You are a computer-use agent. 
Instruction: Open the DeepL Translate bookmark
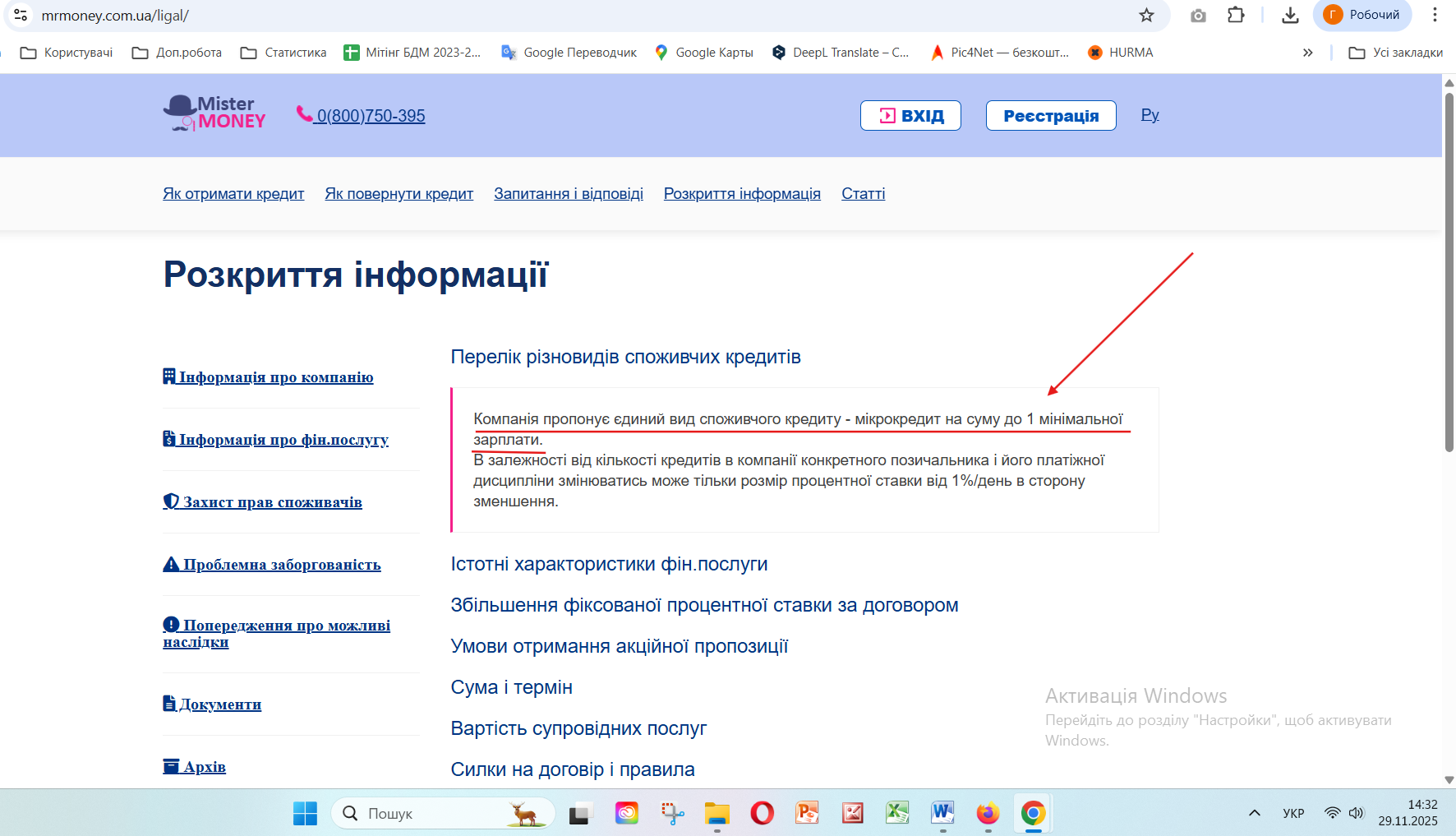[841, 53]
